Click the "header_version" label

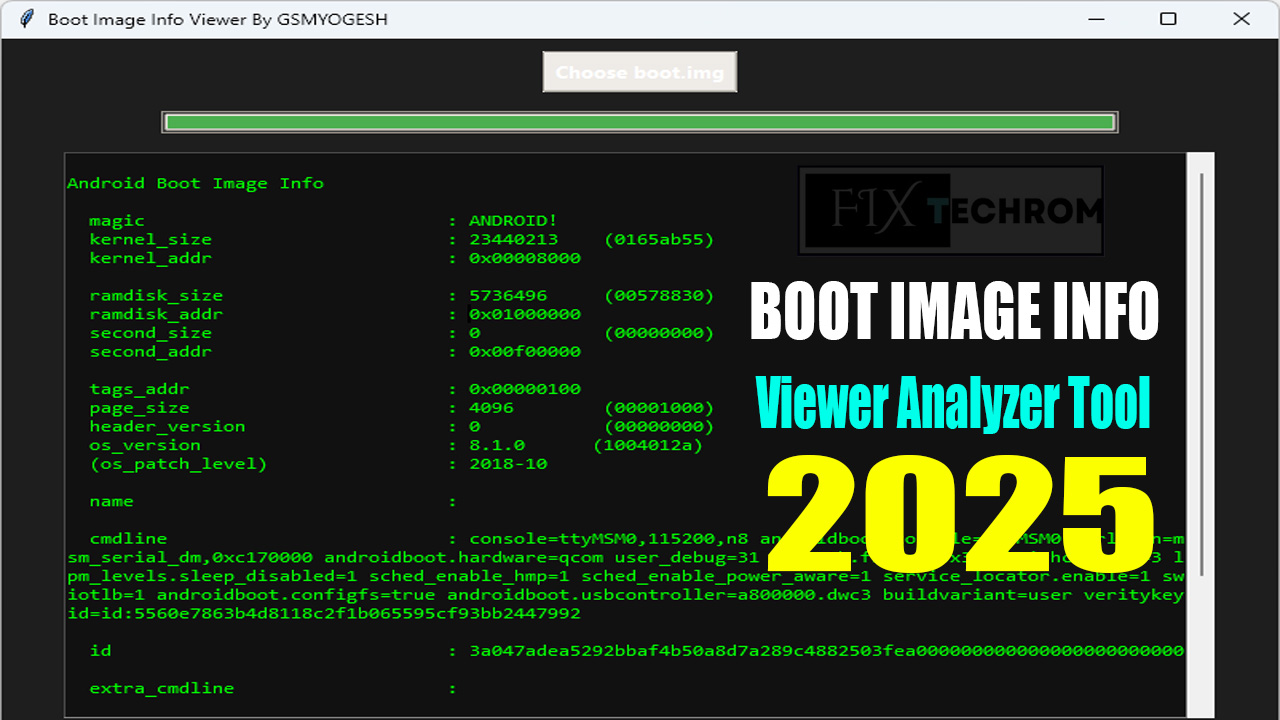168,427
